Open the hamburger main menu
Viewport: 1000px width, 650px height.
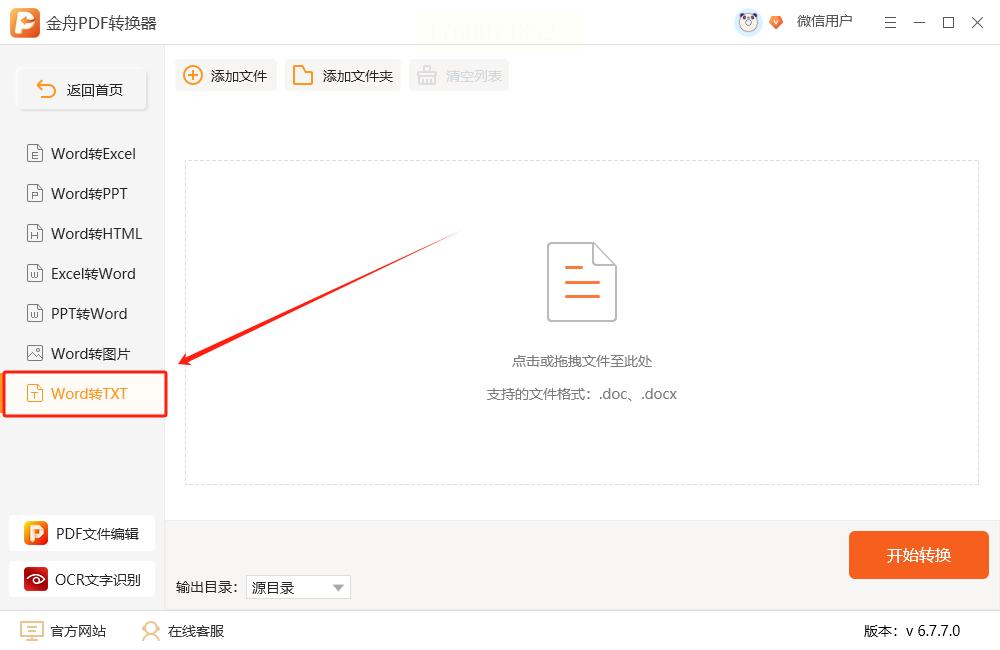[890, 23]
